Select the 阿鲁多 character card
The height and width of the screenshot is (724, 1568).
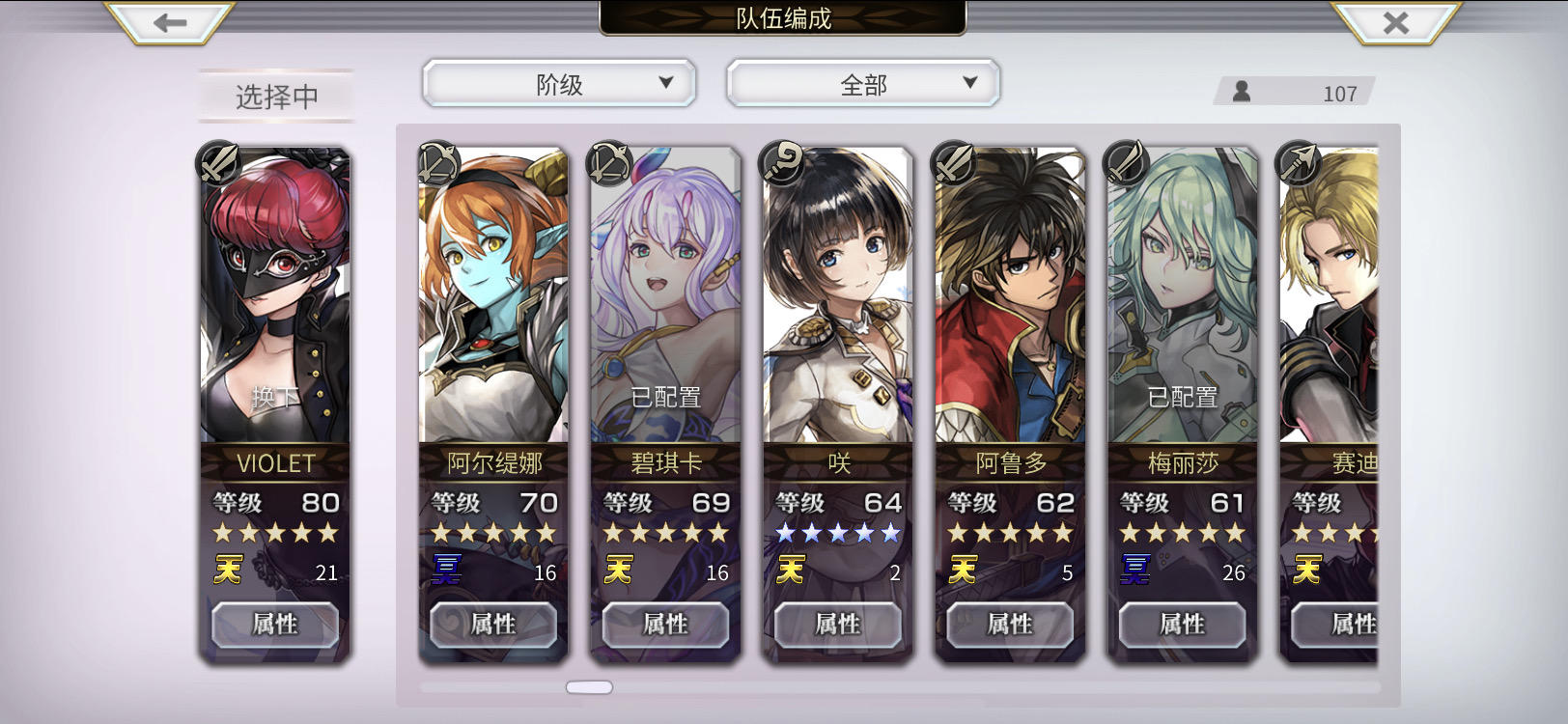tap(1010, 404)
